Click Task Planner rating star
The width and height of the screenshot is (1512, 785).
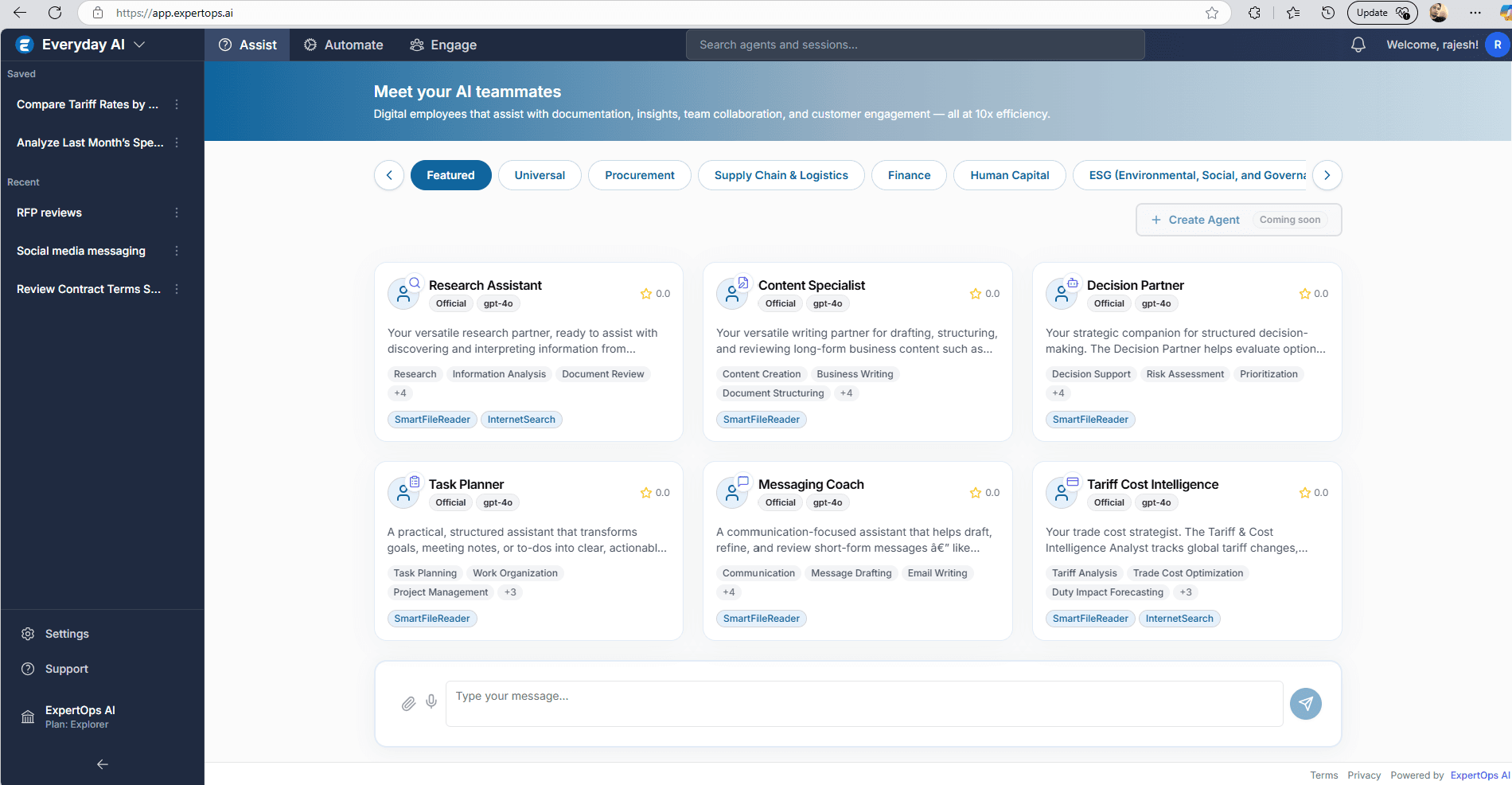pyautogui.click(x=646, y=493)
